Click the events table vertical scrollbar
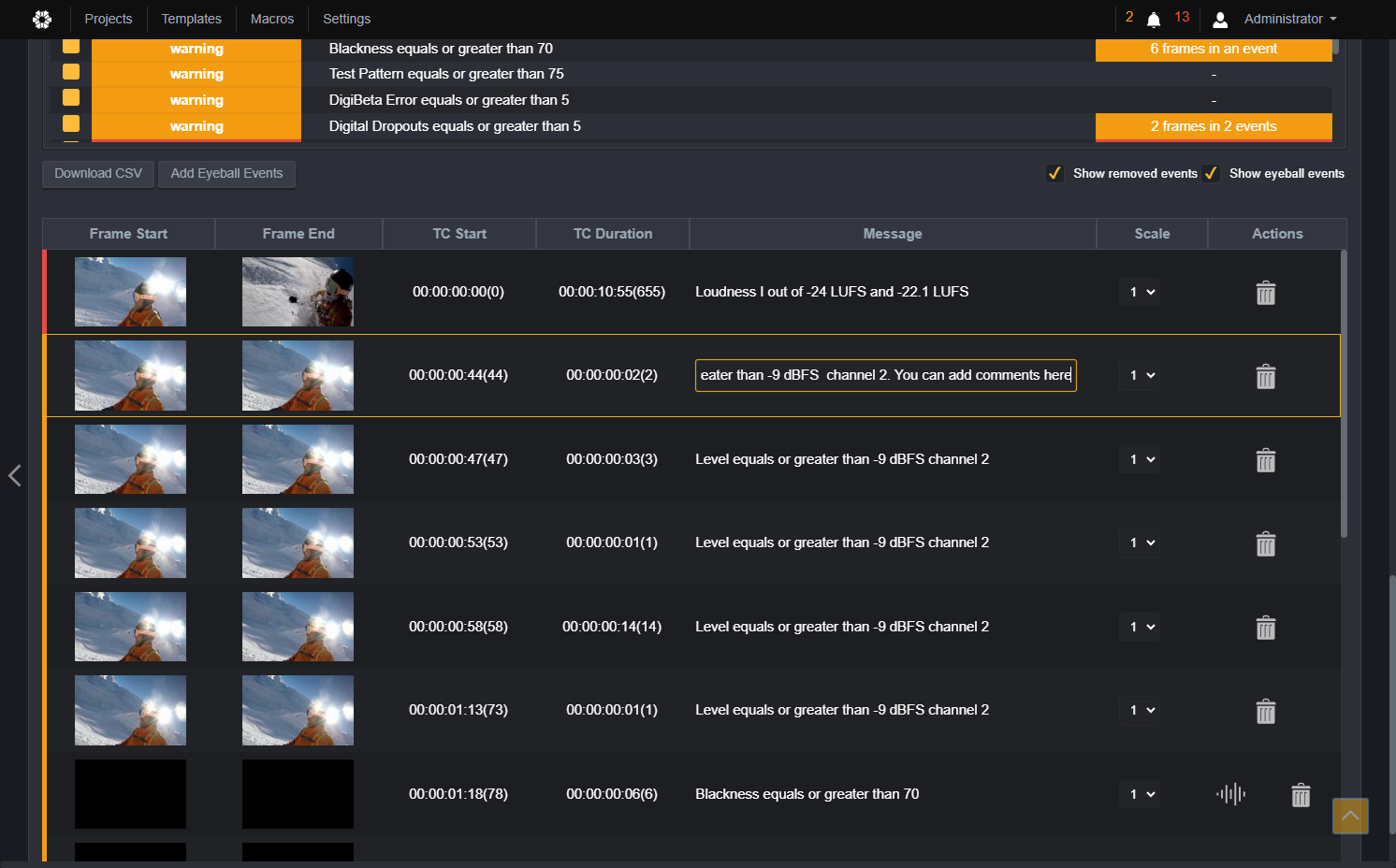This screenshot has width=1396, height=868. pos(1345,393)
